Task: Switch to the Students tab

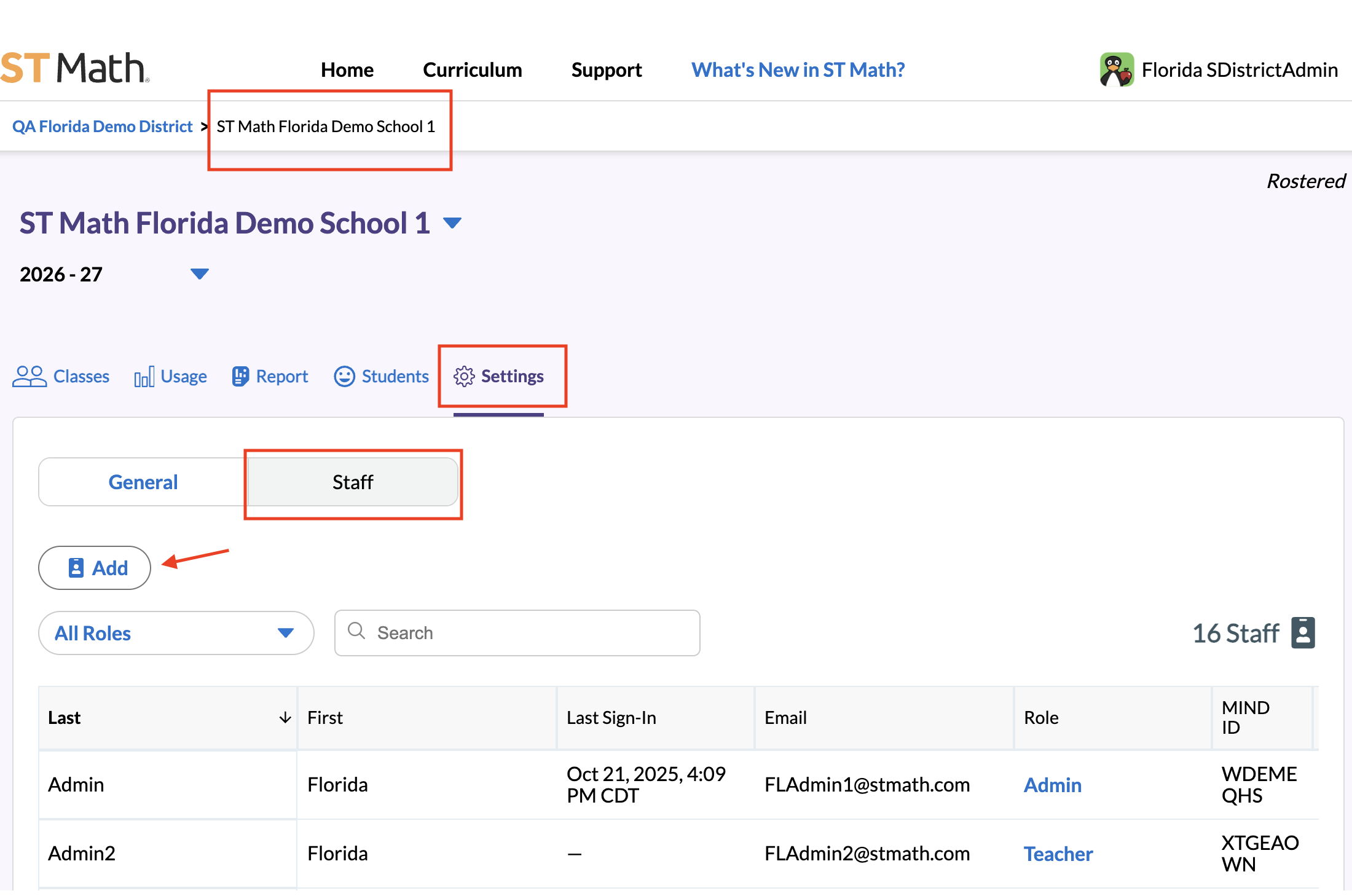Action: coord(381,376)
